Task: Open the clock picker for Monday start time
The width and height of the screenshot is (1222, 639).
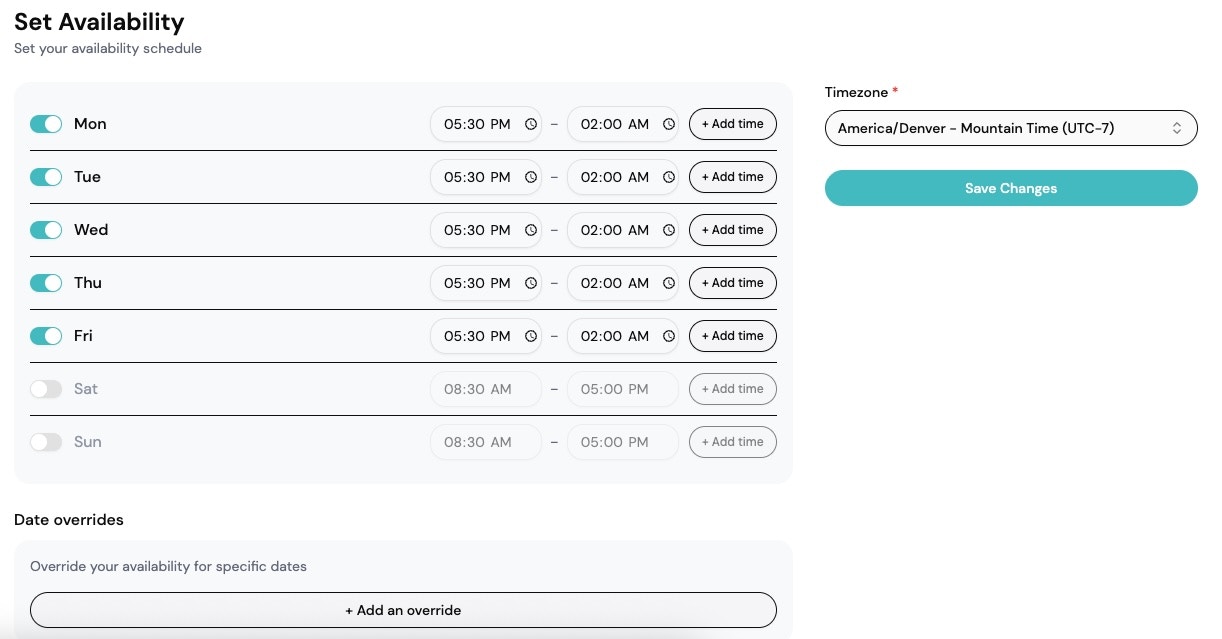Action: click(530, 124)
